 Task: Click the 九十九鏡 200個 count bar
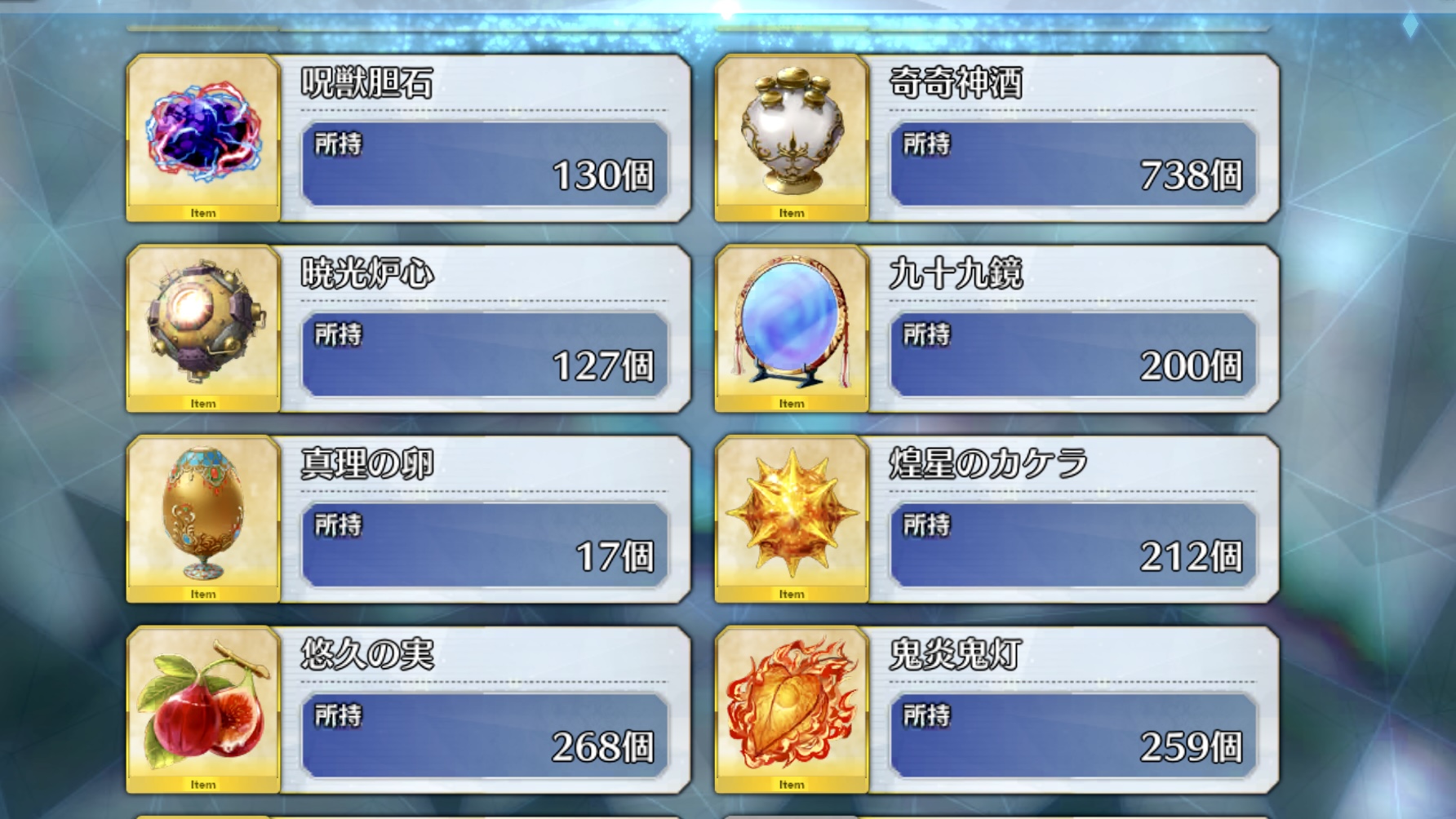[x=1073, y=355]
